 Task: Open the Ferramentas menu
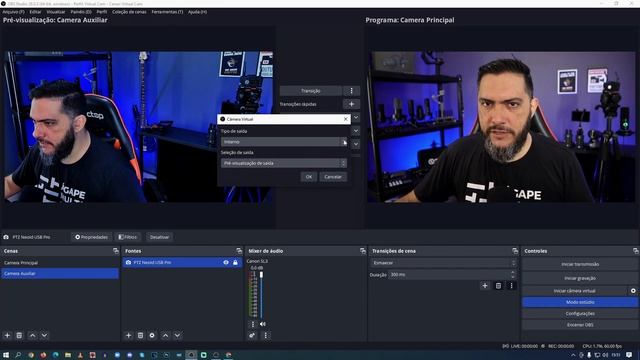click(x=167, y=12)
